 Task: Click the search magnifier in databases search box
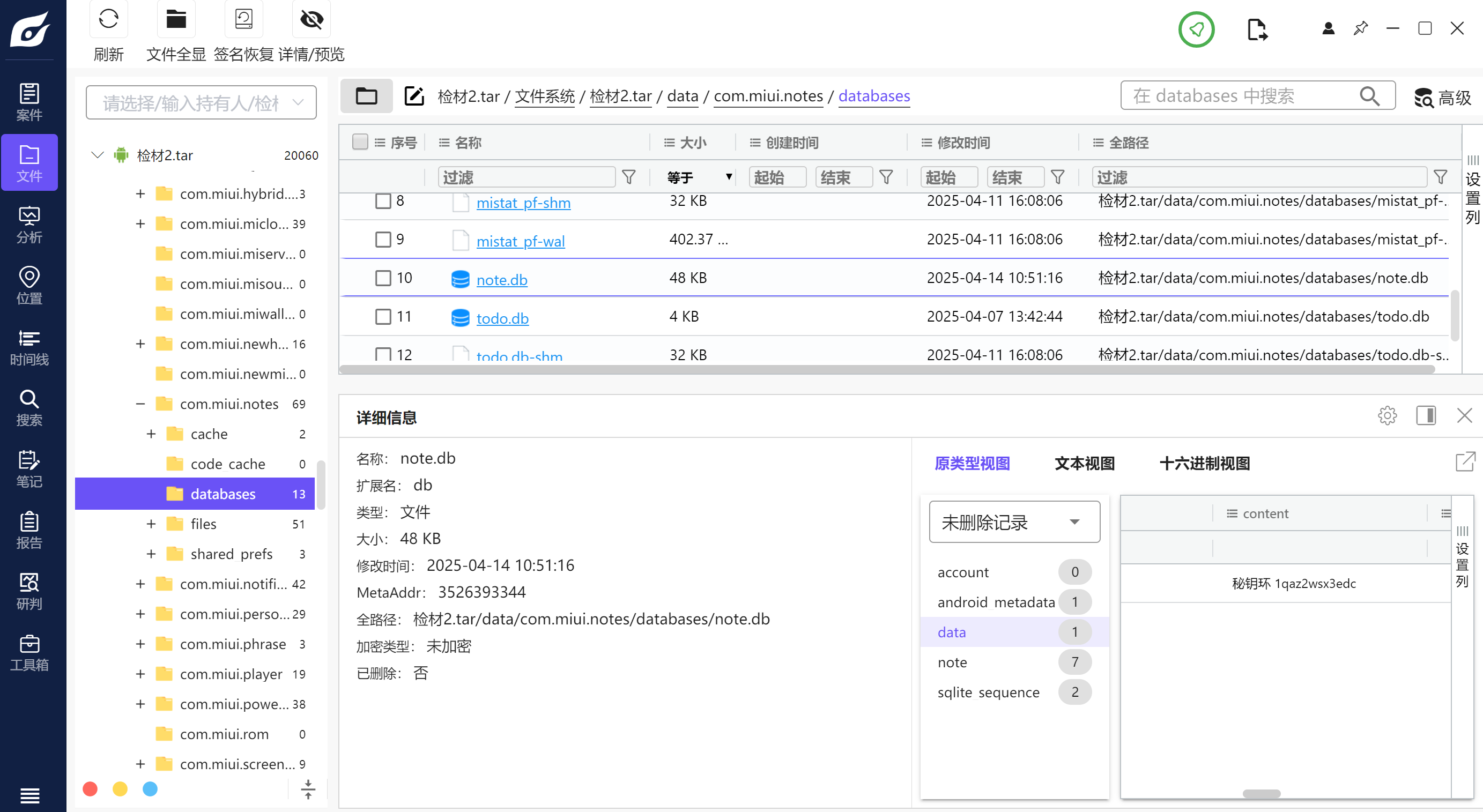1369,95
